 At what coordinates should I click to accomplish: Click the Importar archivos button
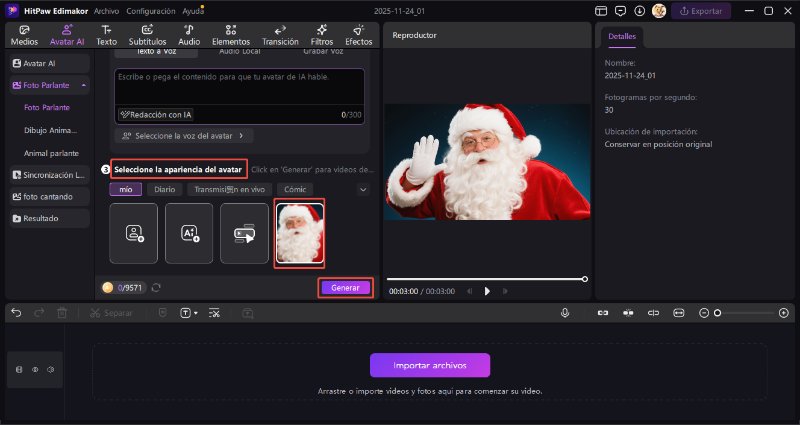(x=430, y=365)
